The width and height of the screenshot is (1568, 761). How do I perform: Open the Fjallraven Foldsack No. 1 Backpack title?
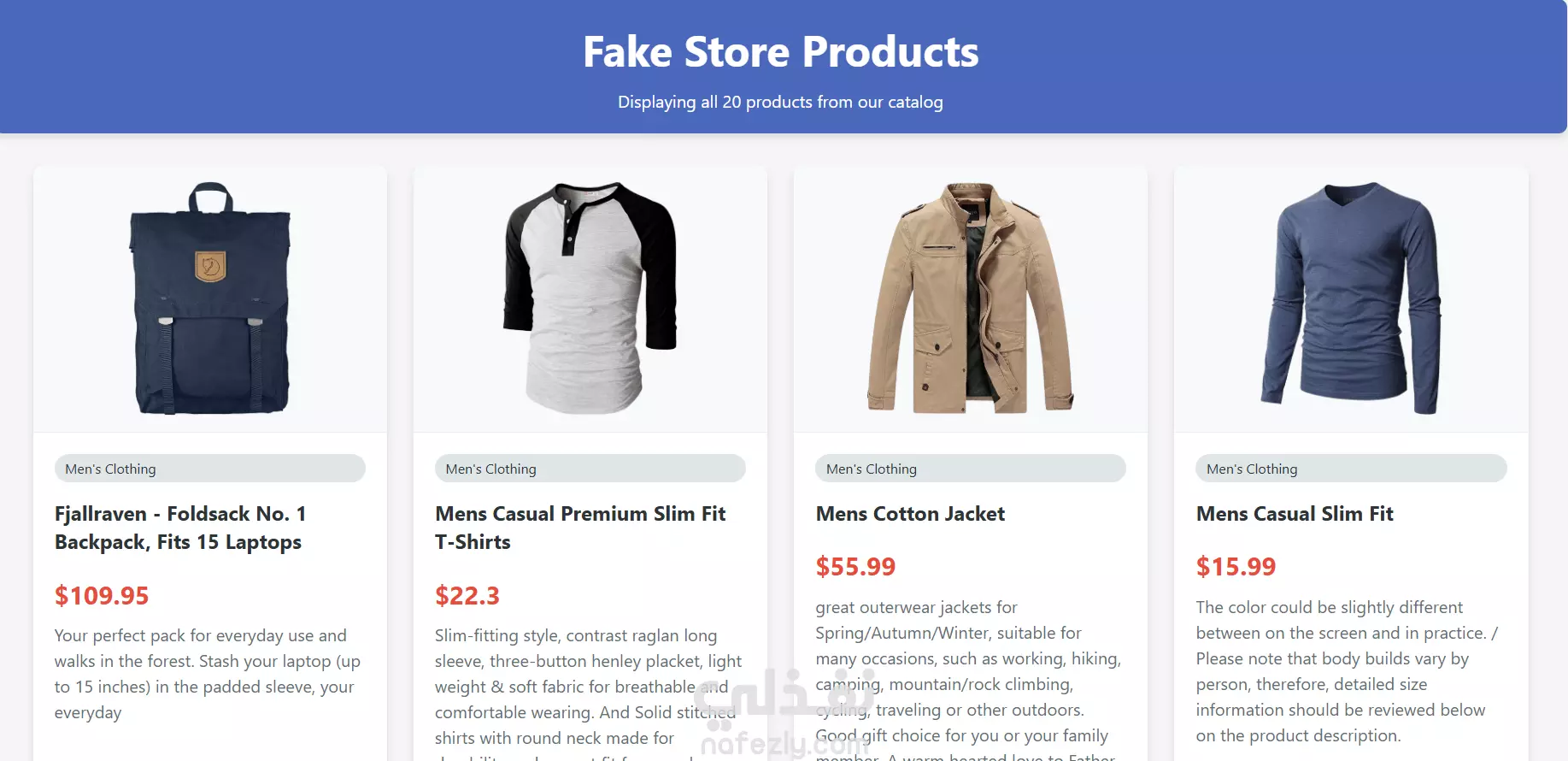180,528
